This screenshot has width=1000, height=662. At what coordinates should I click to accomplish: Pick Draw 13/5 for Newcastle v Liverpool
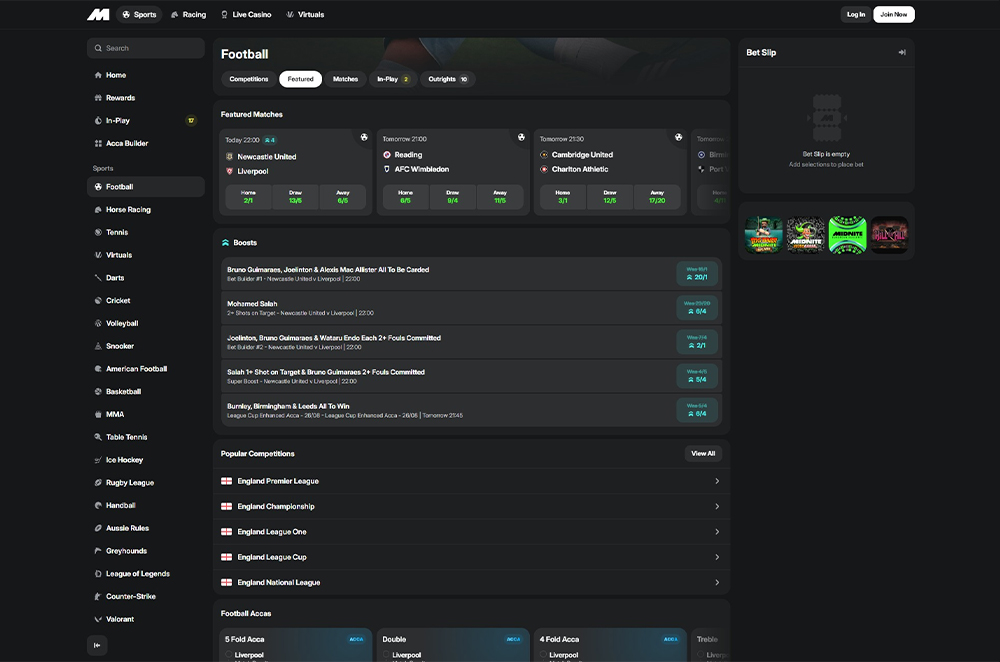295,197
